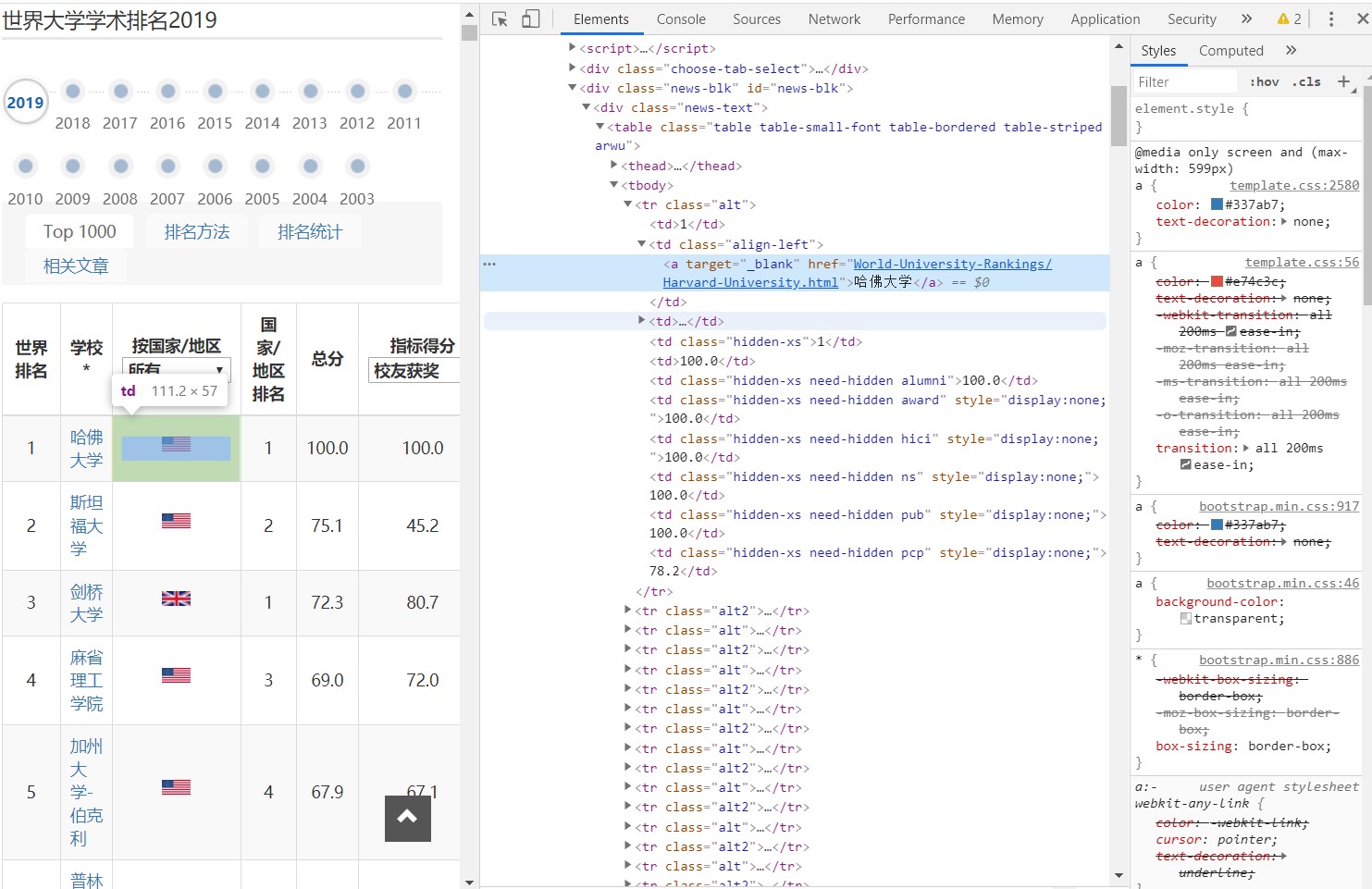The width and height of the screenshot is (1372, 889).
Task: Click the transparent background-color swatch
Action: coord(1186,618)
